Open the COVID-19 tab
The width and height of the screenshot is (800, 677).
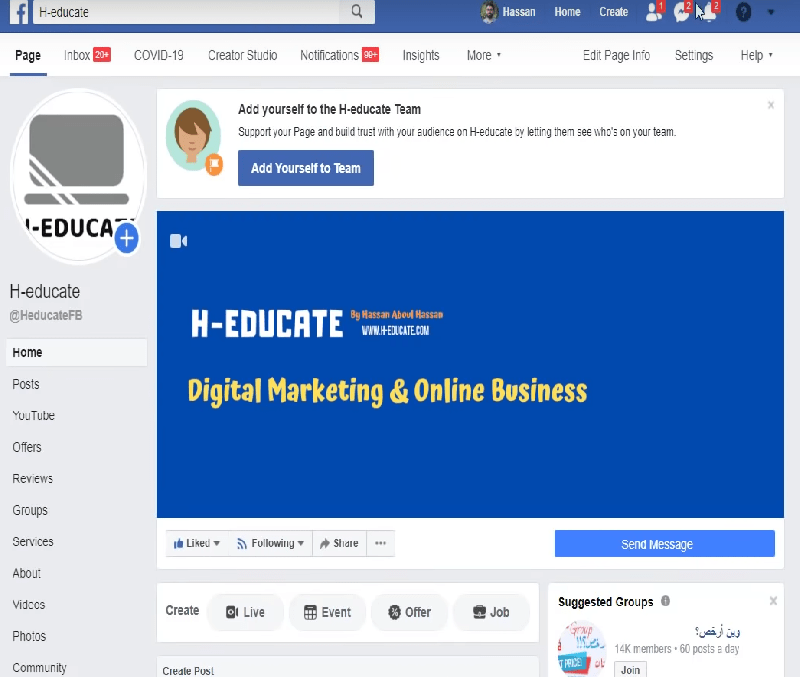[159, 55]
